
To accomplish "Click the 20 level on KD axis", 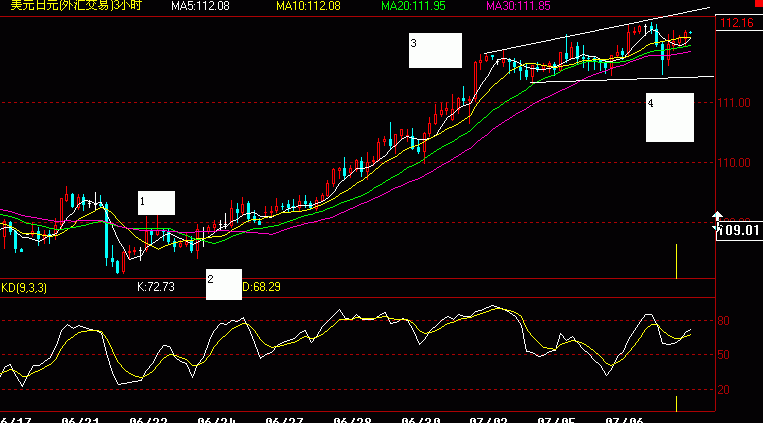I will [724, 389].
